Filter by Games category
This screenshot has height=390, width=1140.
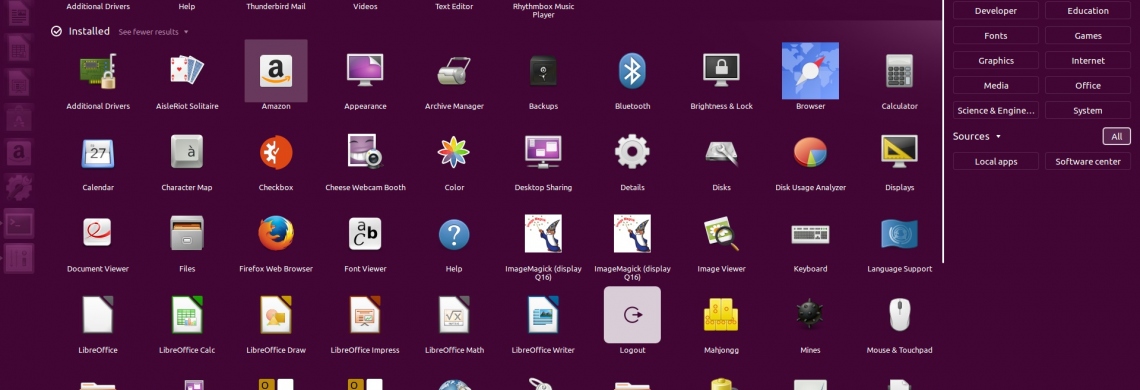1088,36
